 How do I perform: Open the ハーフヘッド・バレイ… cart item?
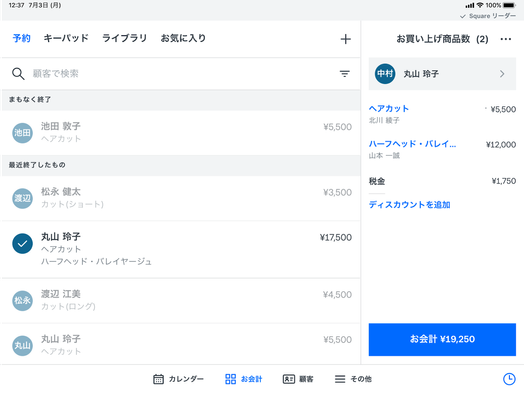tap(442, 149)
